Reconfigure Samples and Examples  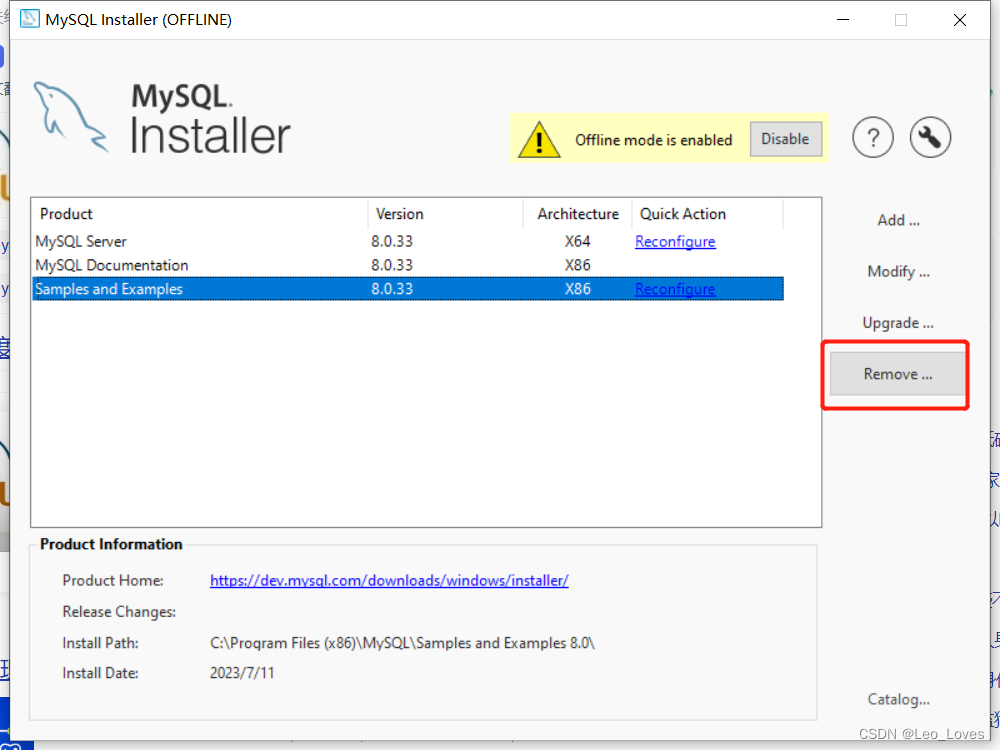point(675,289)
